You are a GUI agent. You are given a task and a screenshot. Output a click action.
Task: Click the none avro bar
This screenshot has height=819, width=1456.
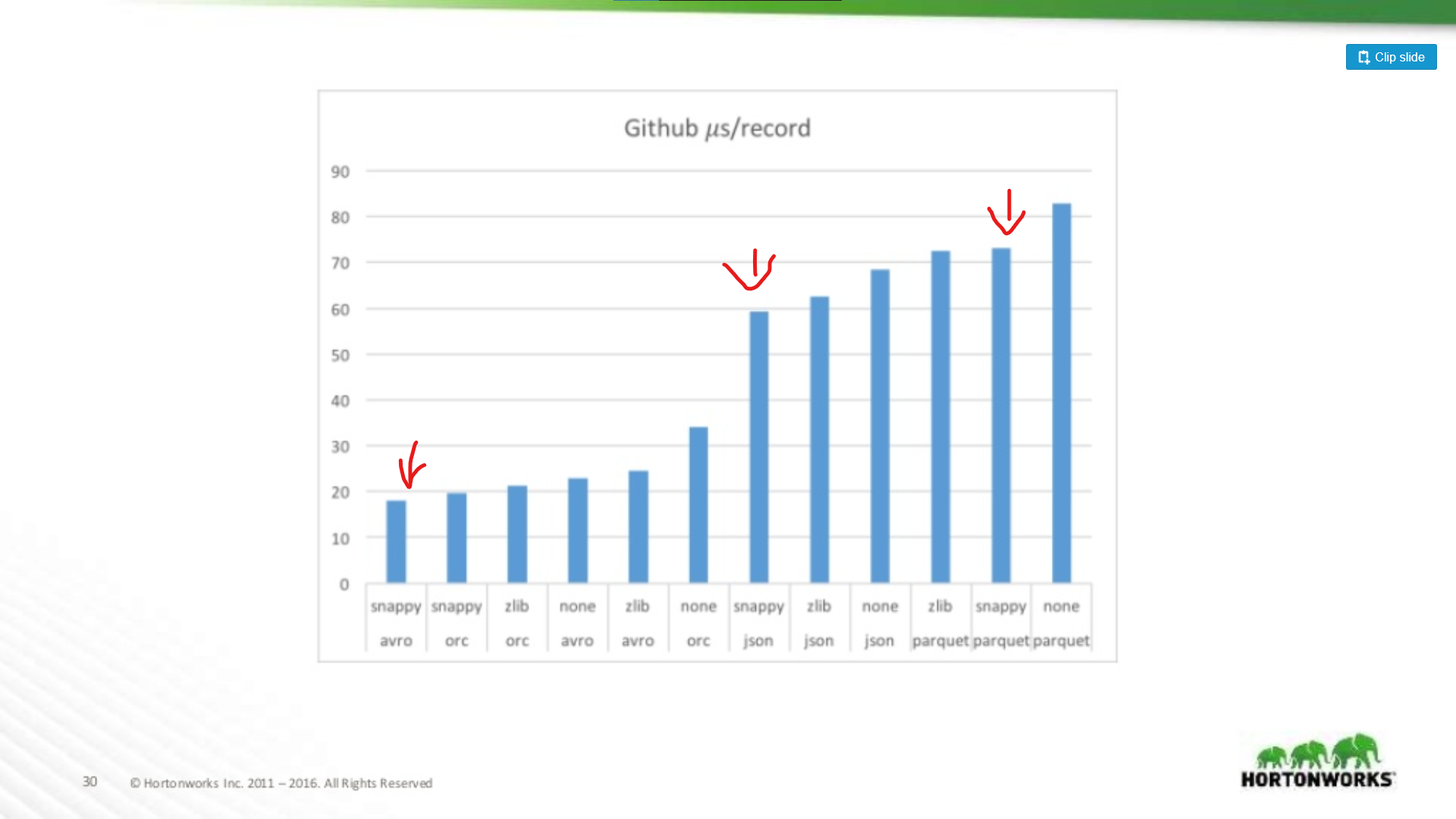coord(578,530)
